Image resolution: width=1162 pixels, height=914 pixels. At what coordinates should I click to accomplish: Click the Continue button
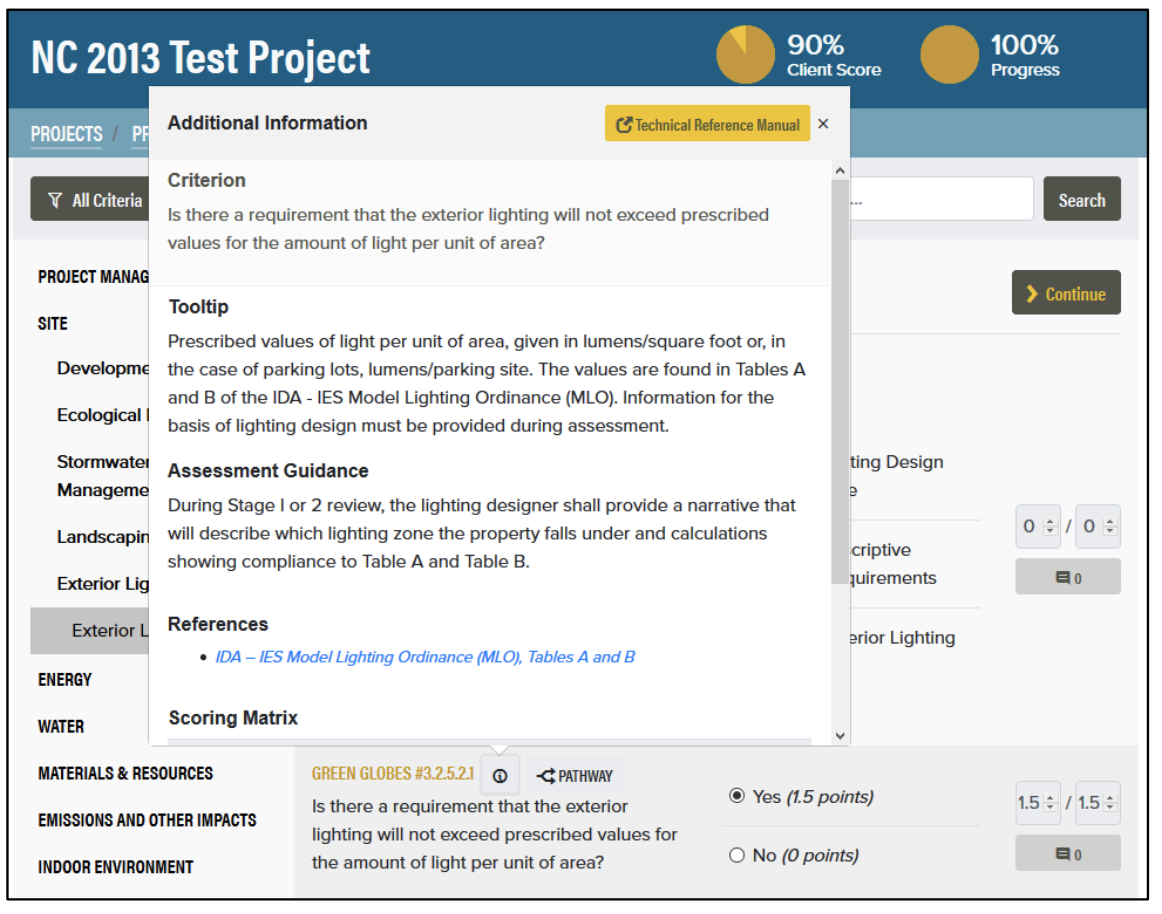click(1065, 294)
